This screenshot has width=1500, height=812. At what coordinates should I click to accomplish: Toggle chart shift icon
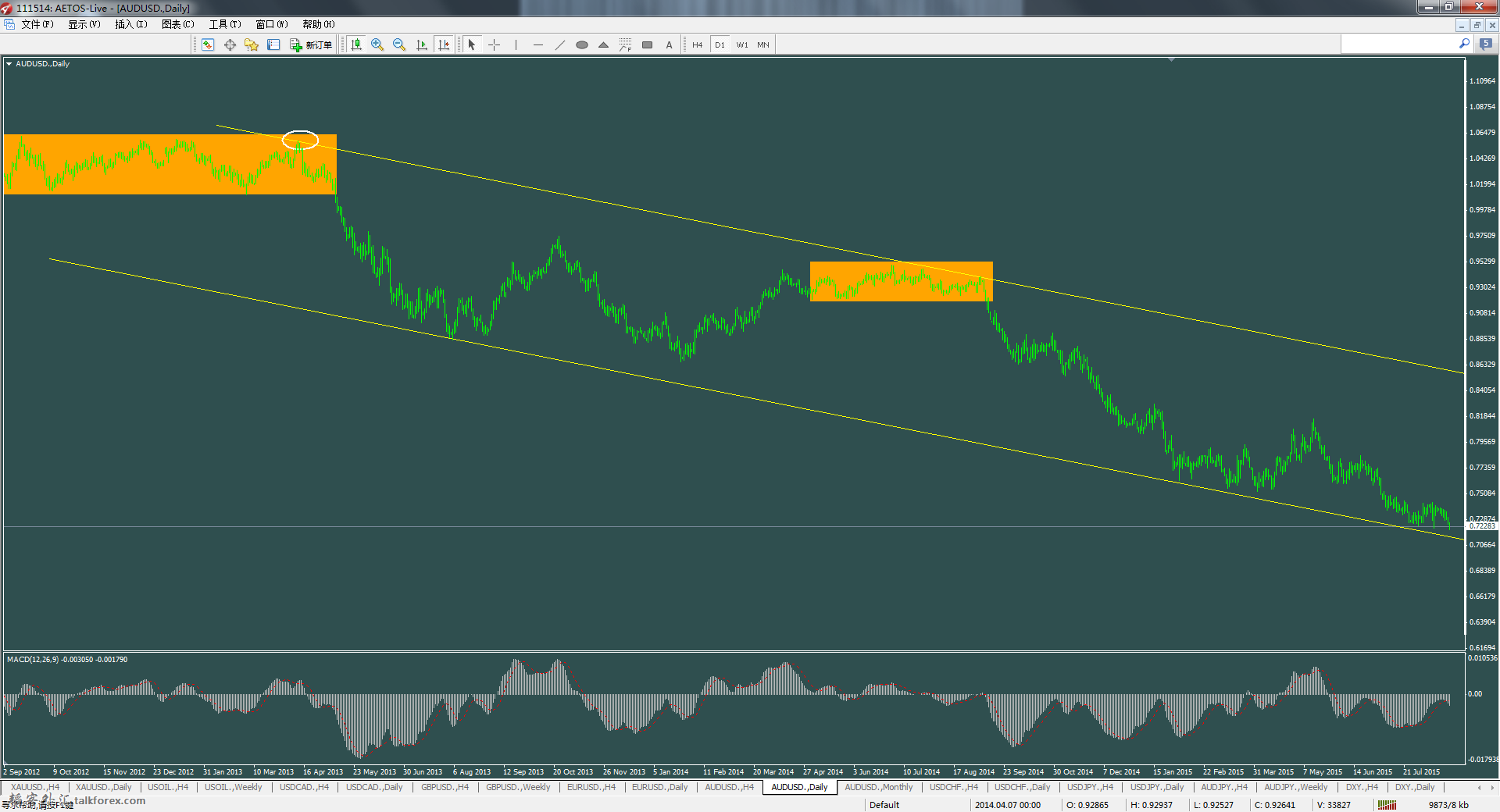click(x=444, y=45)
